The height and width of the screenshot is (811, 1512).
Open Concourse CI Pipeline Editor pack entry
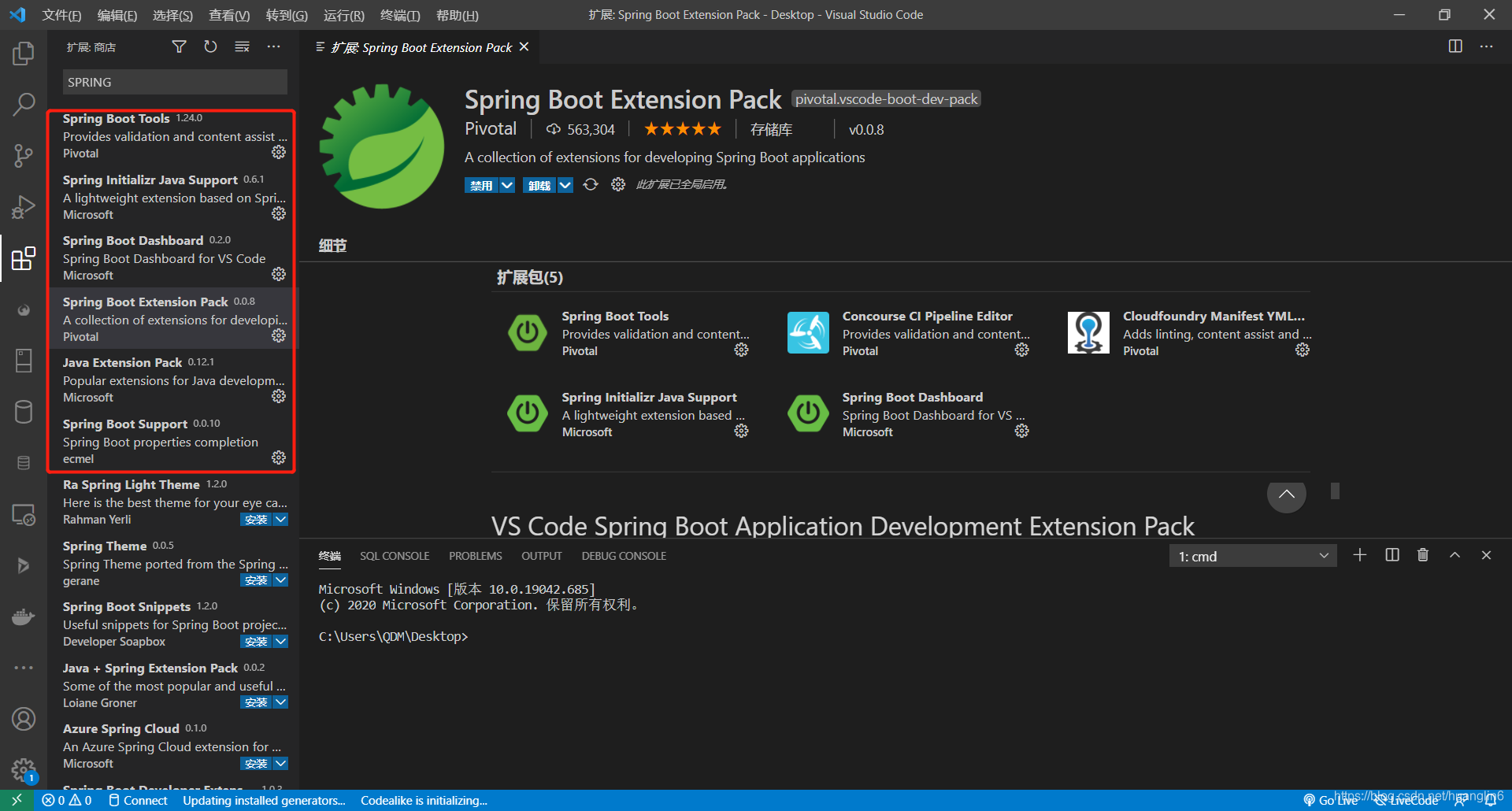click(909, 333)
